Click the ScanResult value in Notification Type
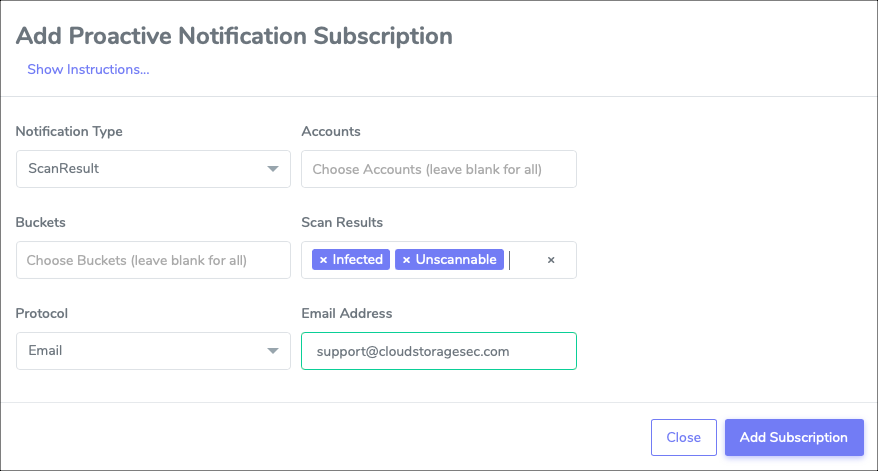 (64, 169)
